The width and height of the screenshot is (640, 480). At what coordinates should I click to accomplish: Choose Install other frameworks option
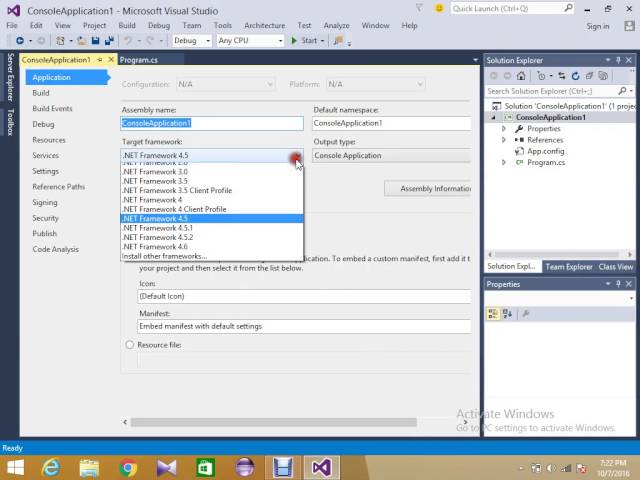click(212, 256)
